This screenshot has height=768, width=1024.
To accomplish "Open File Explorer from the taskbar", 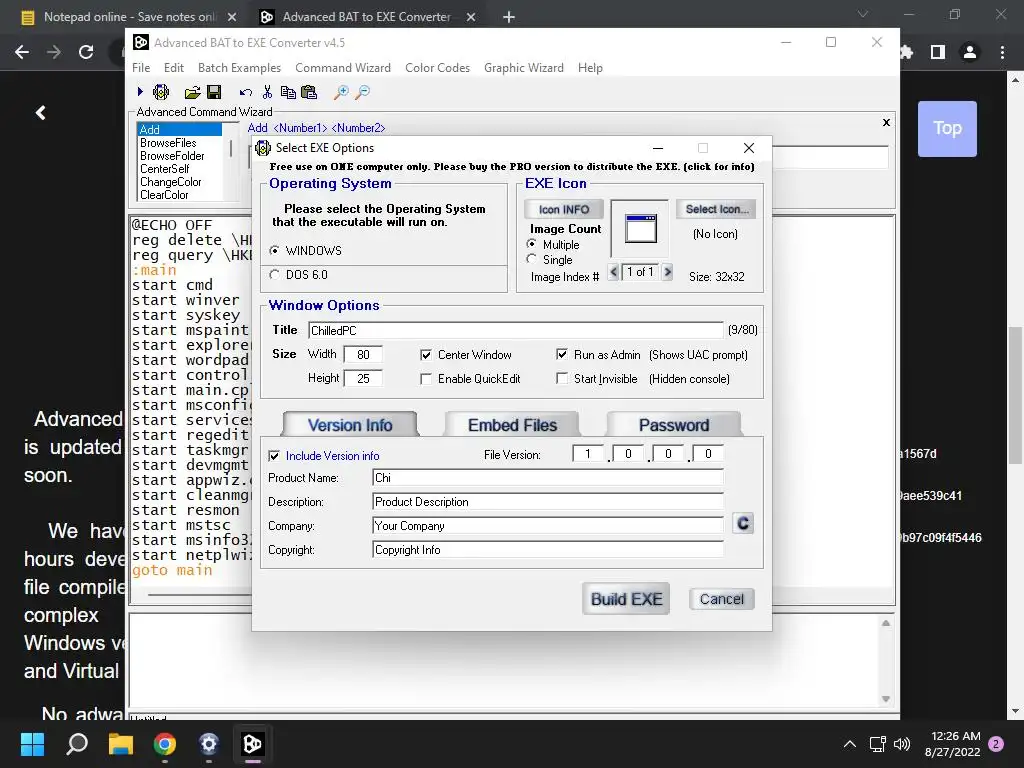I will click(121, 744).
